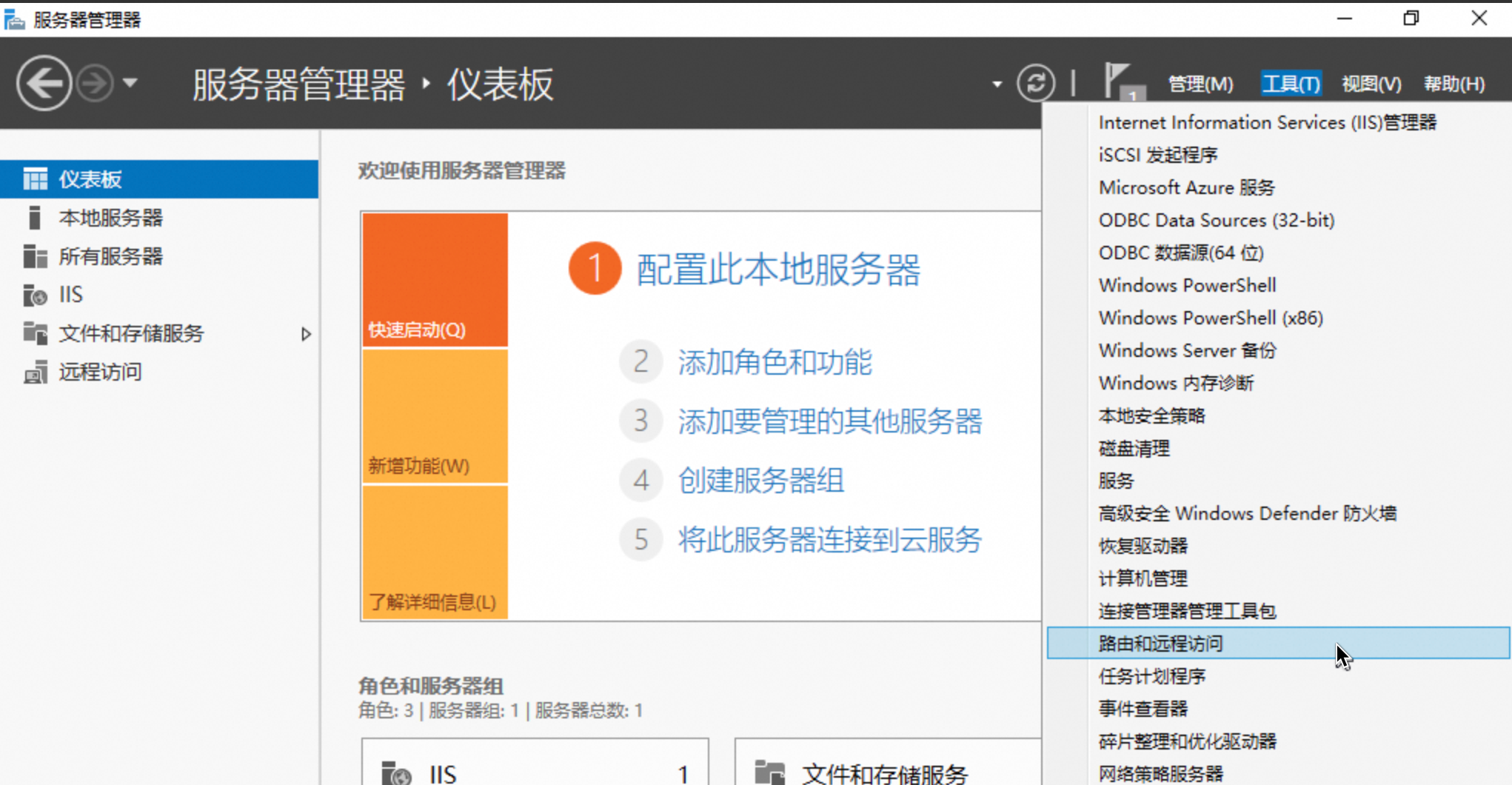Click 文件和存储服务 role tile icon
The width and height of the screenshot is (1512, 785).
(x=770, y=773)
